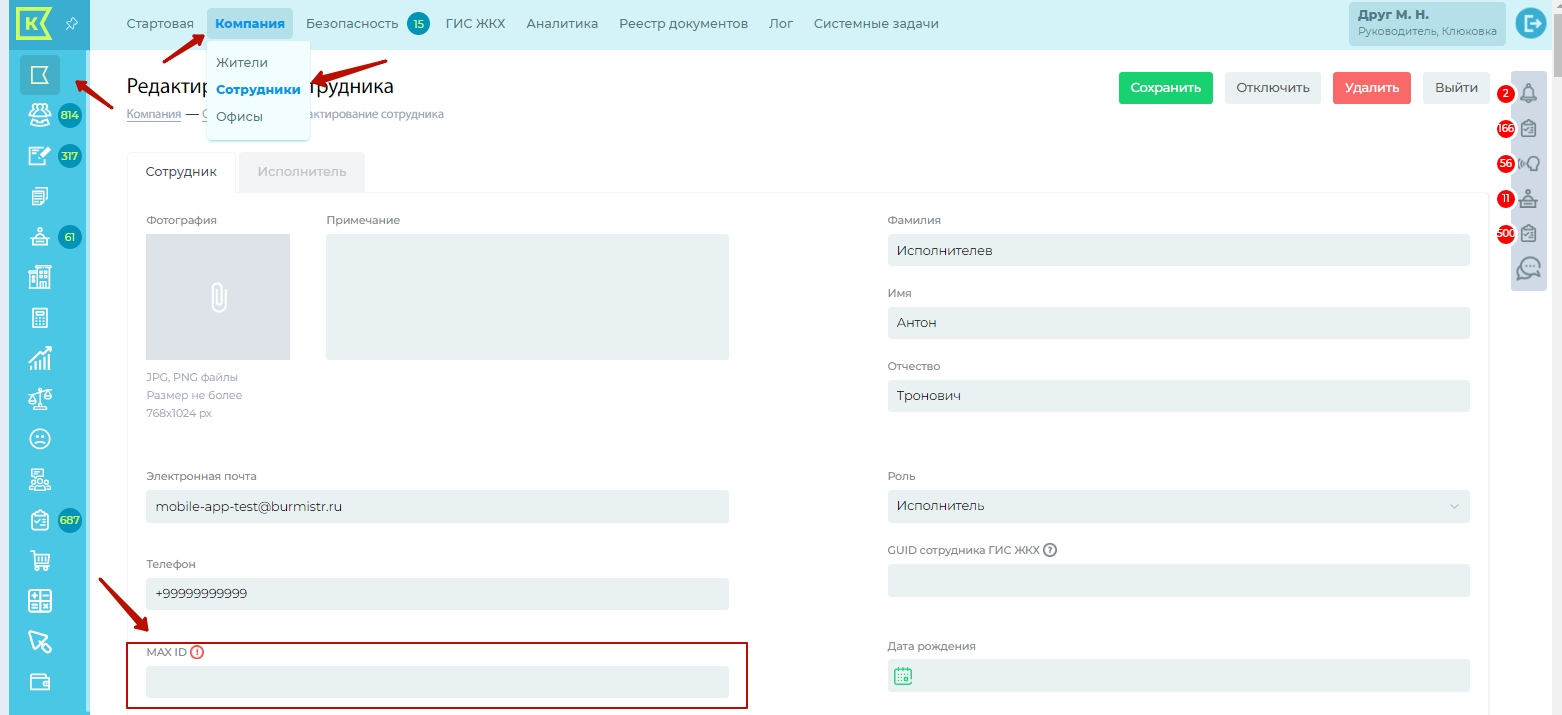Open the cursor pointer sidebar icon

(x=40, y=642)
